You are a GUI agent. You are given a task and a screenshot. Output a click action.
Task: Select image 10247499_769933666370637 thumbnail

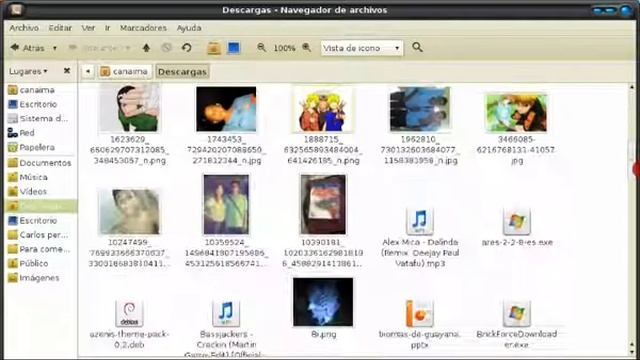pos(129,212)
